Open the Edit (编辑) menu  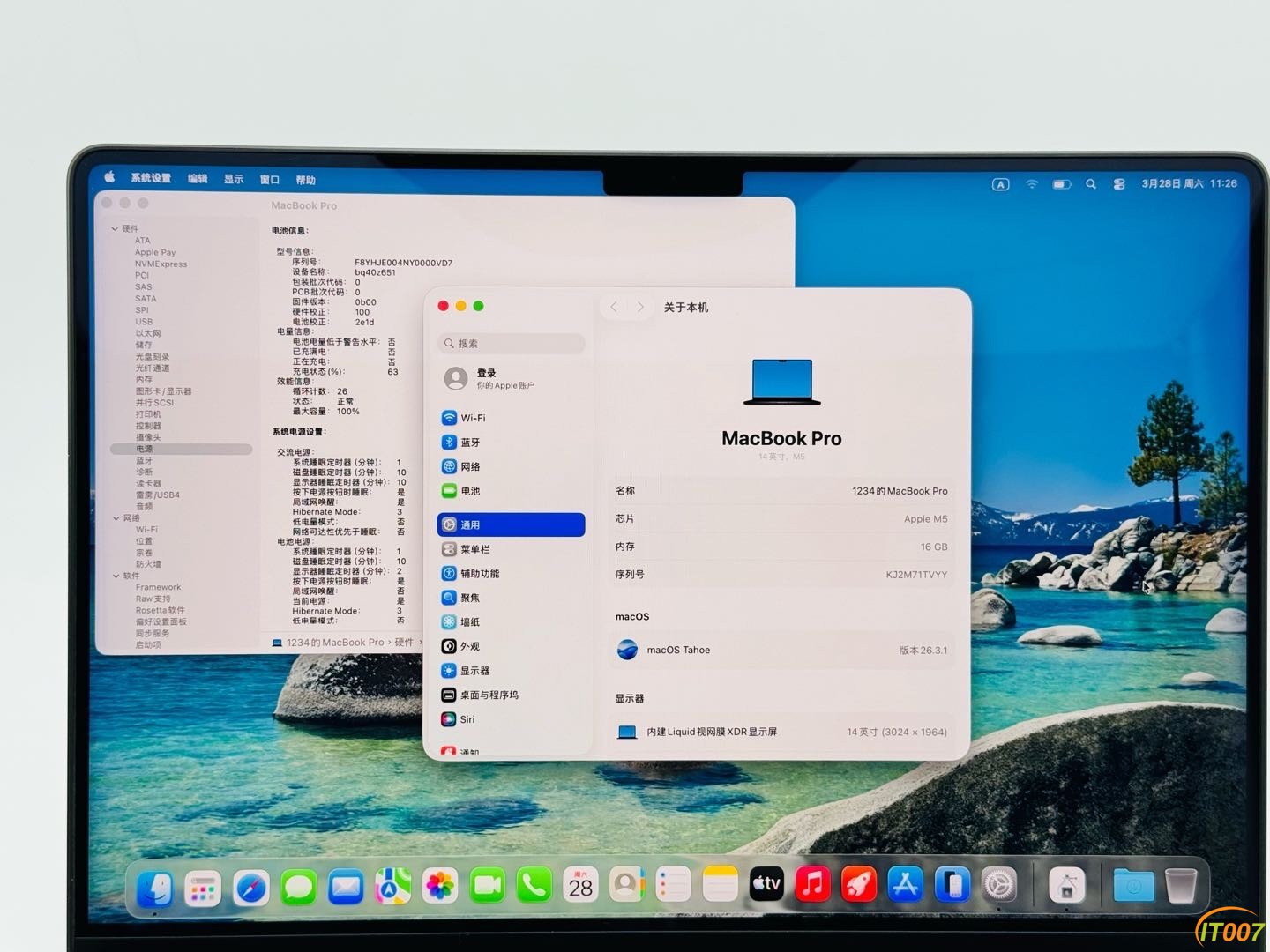click(x=198, y=179)
